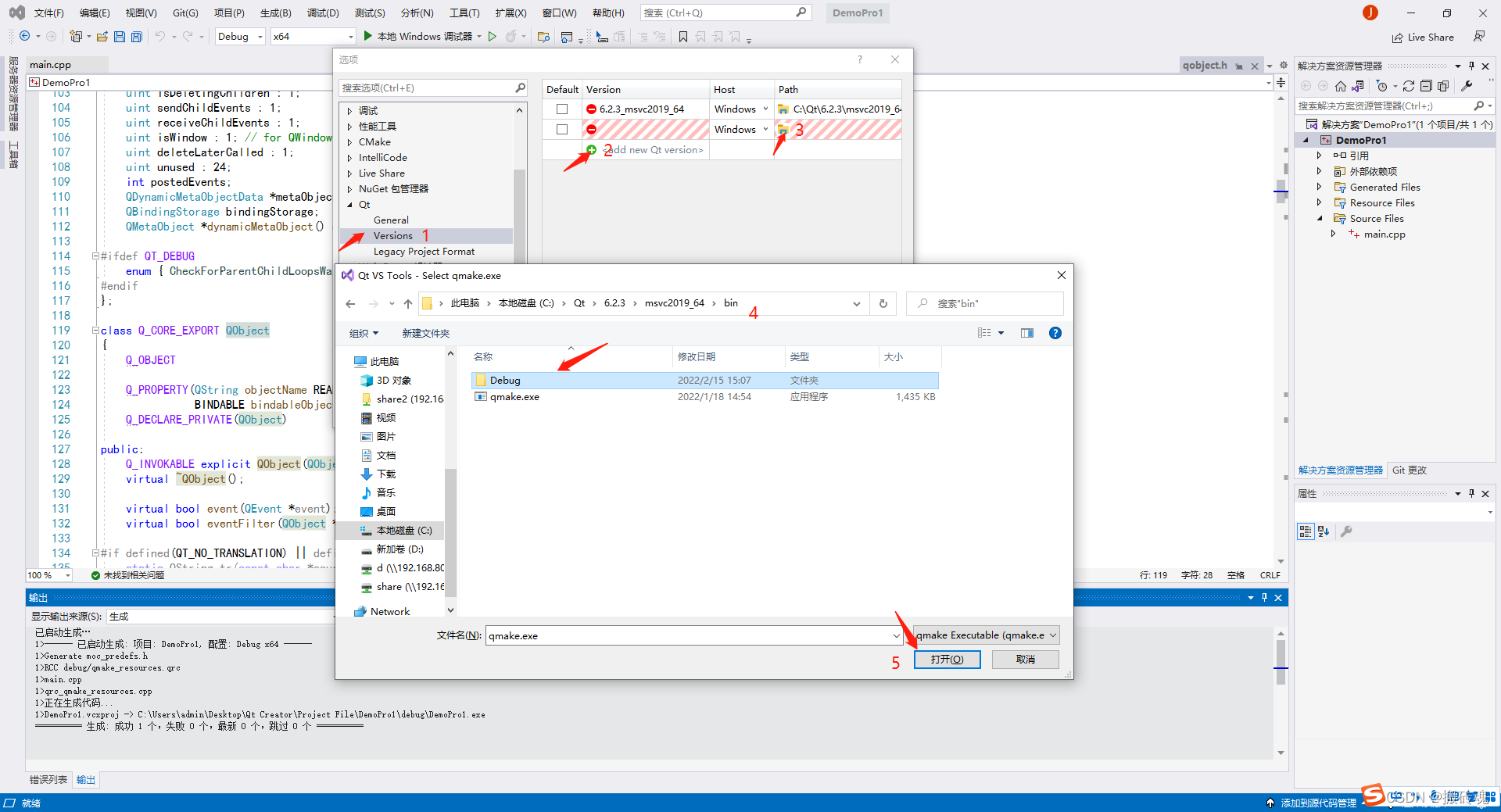Expand Generated Files in Solution Explorer
This screenshot has height=812, width=1501.
point(1319,188)
